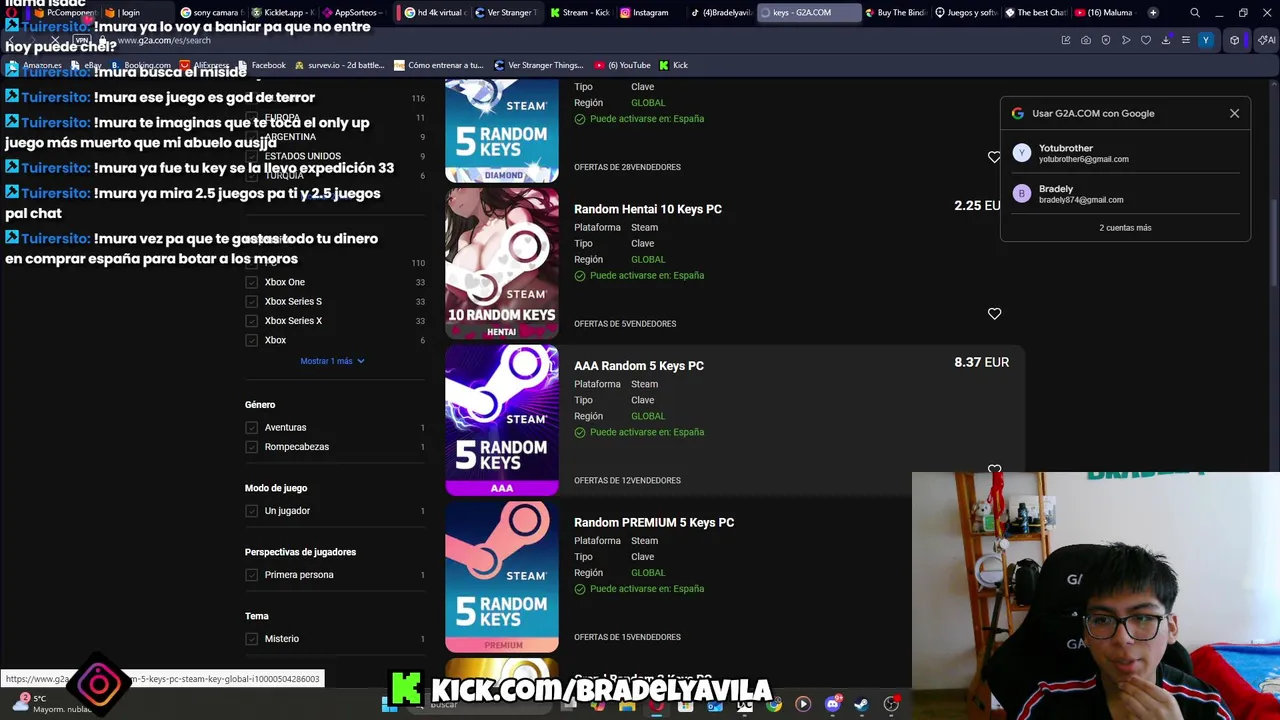This screenshot has height=720, width=1280.
Task: Close the Google sign-in prompt
Action: 1234,113
